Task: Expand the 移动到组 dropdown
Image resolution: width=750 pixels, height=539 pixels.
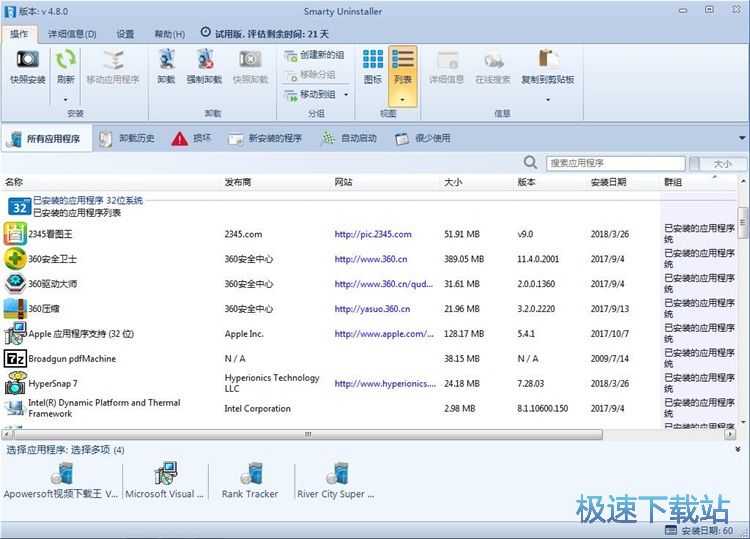Action: point(346,94)
